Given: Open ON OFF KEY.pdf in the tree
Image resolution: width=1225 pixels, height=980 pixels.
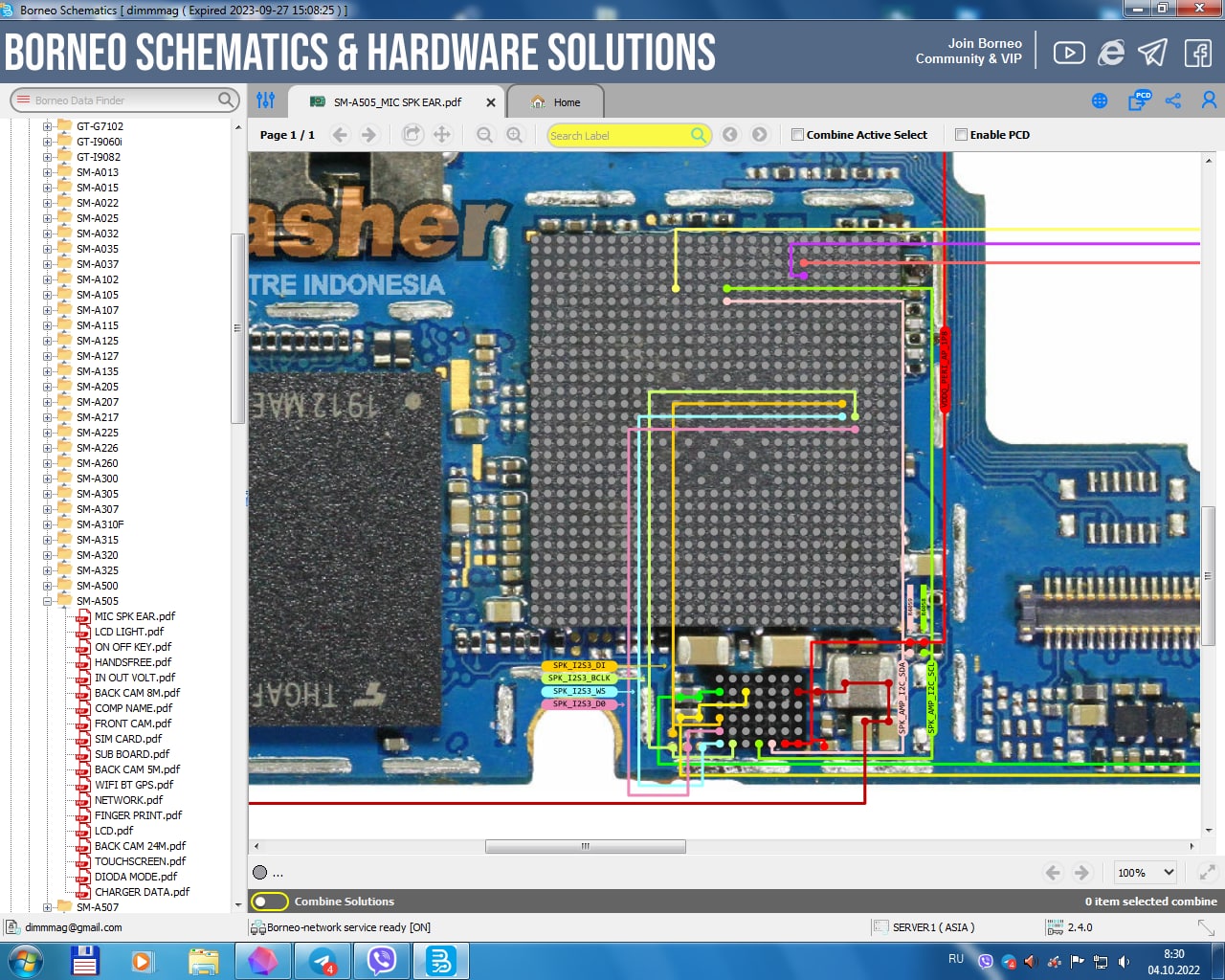Looking at the screenshot, I should [x=132, y=647].
